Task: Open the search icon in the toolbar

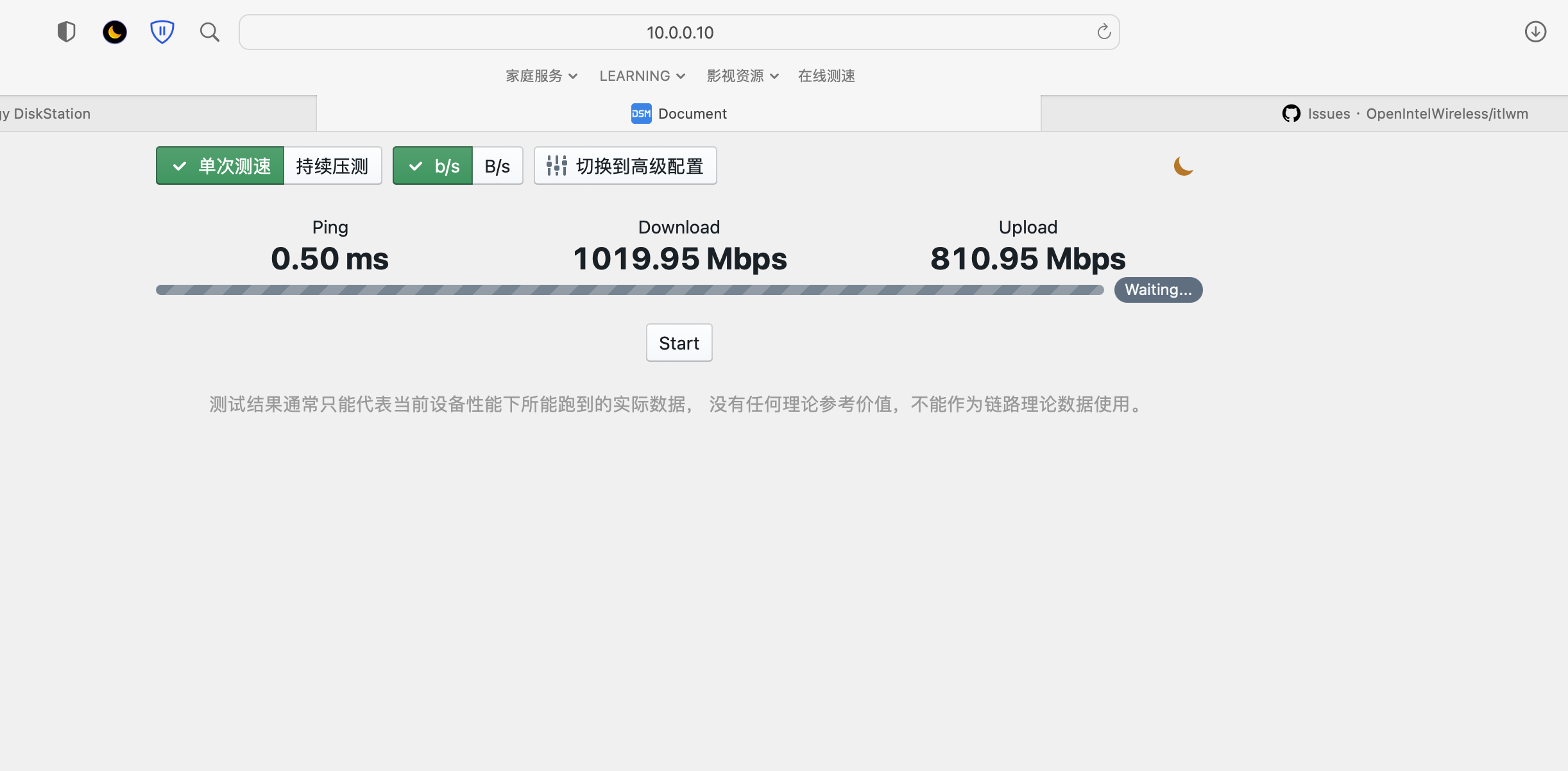Action: (209, 31)
